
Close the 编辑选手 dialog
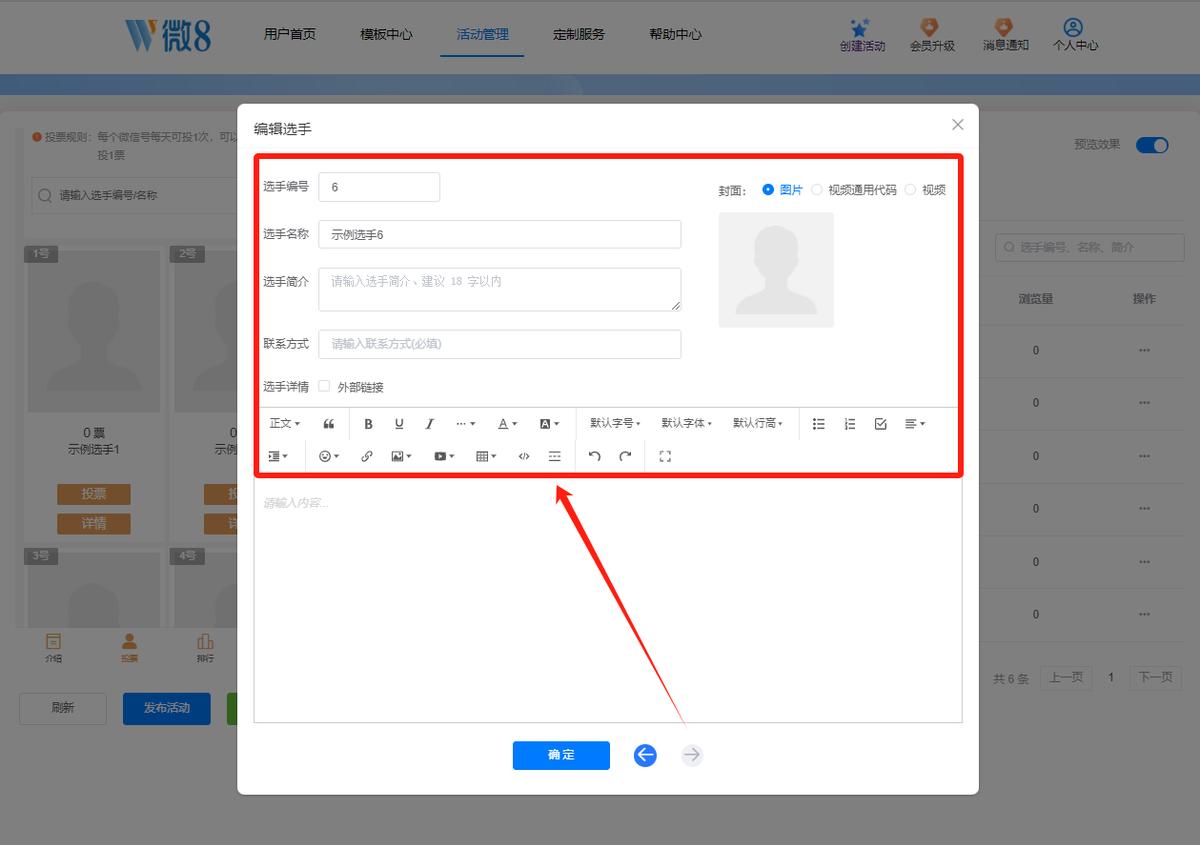958,125
